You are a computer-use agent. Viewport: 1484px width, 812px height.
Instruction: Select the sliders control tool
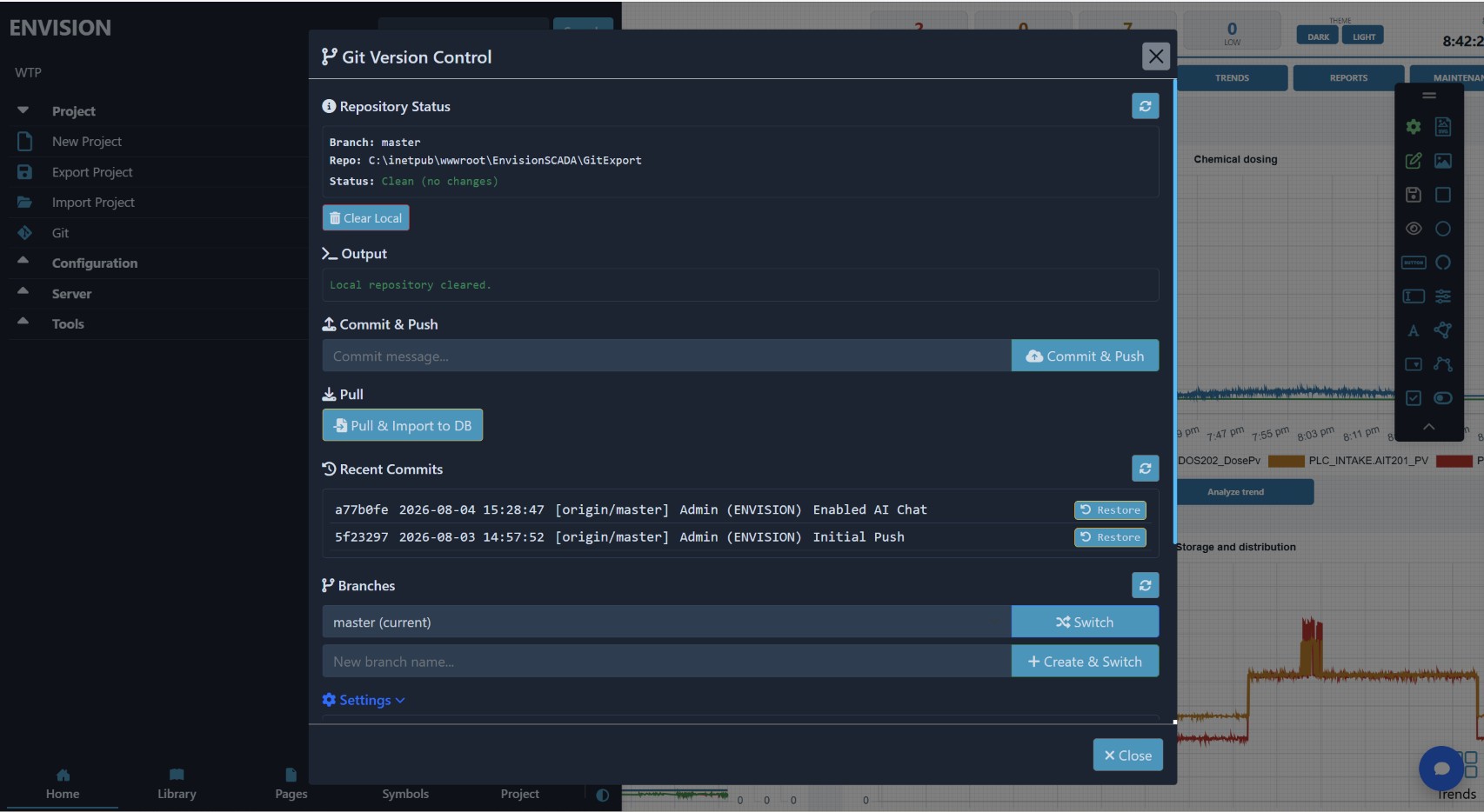[x=1443, y=296]
